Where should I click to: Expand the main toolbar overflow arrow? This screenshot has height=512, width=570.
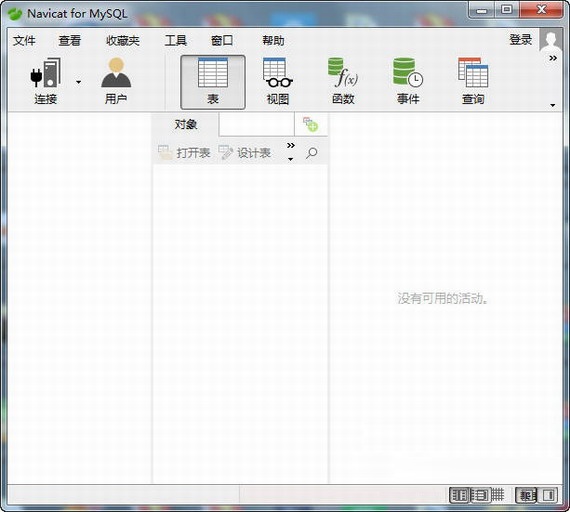click(x=553, y=105)
